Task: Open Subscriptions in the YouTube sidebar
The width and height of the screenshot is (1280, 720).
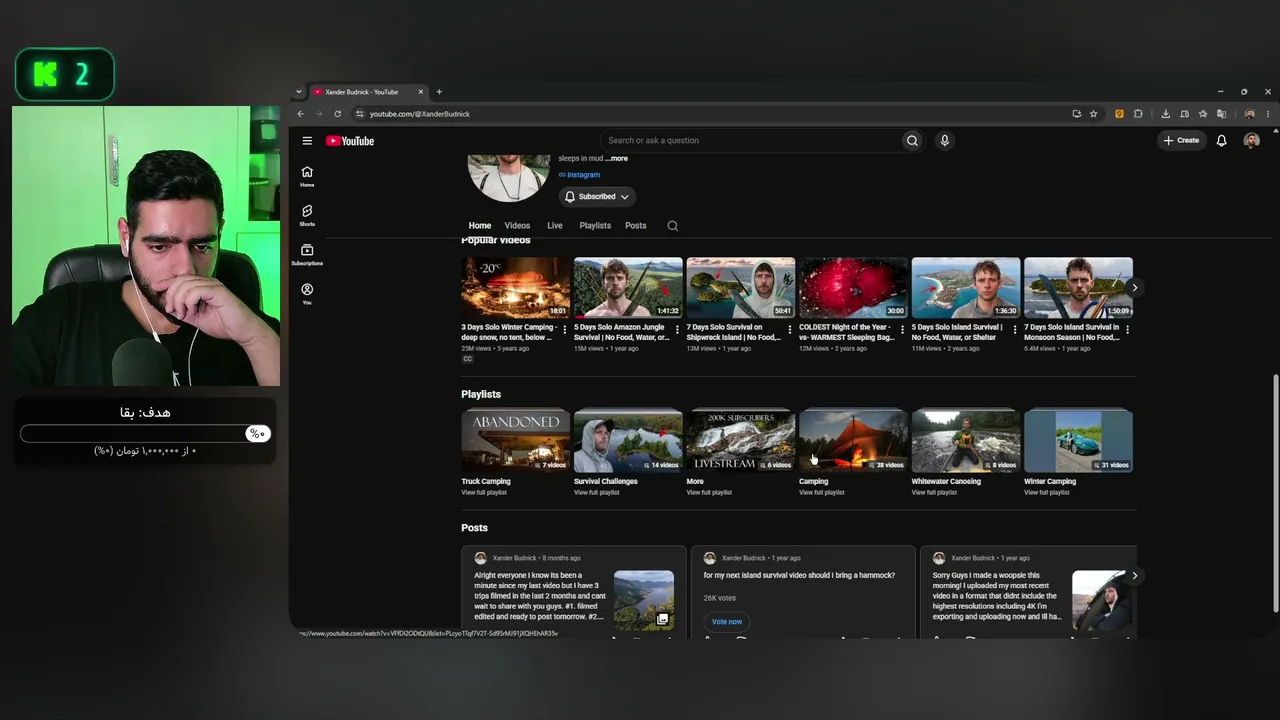Action: coord(307,255)
